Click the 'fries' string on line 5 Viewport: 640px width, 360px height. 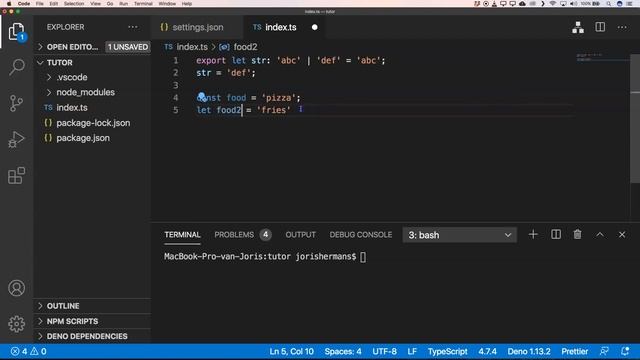[273, 110]
